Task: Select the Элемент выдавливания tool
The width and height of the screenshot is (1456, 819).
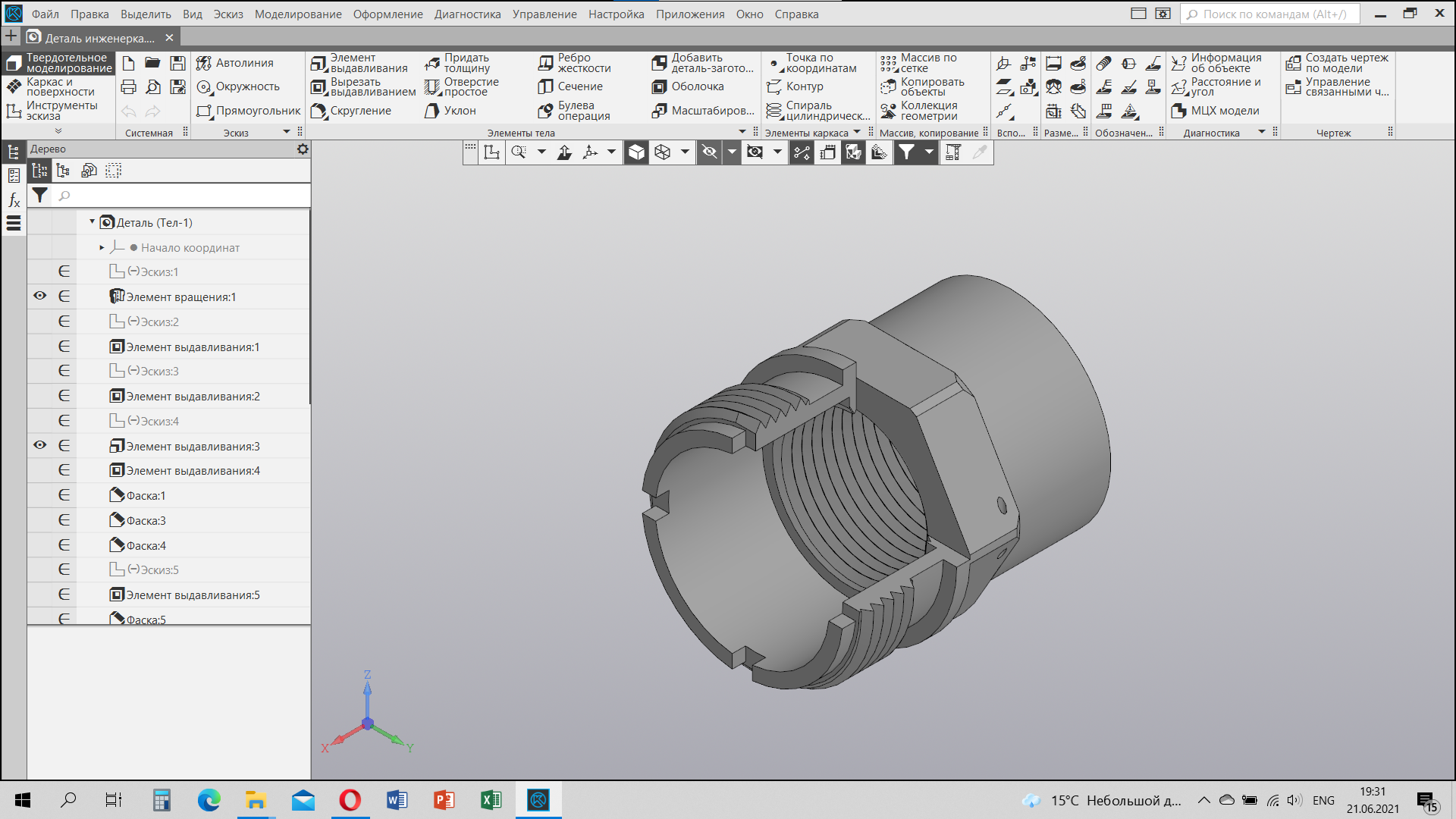Action: tap(359, 63)
